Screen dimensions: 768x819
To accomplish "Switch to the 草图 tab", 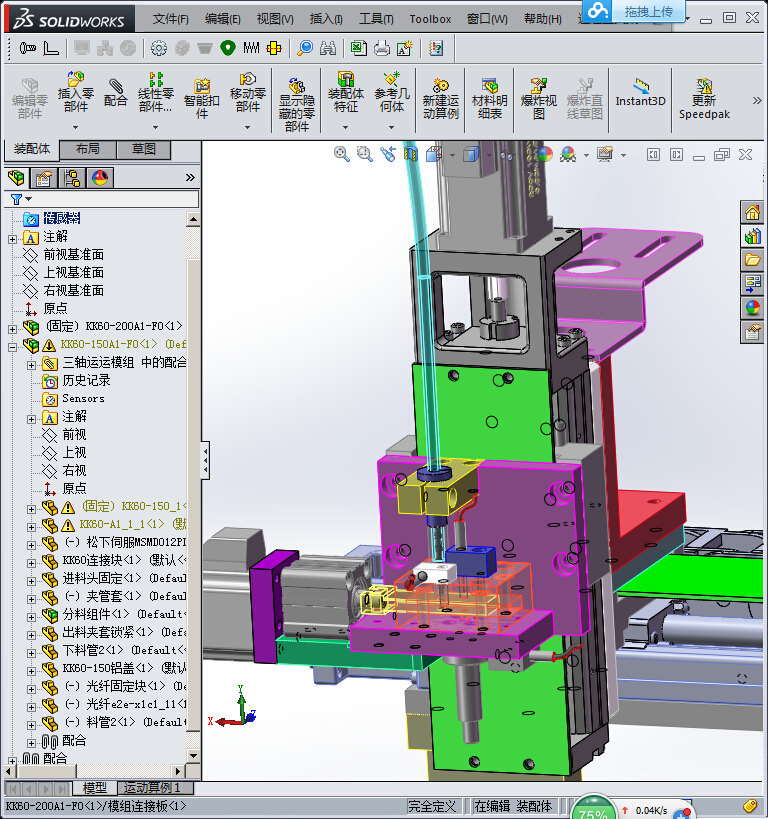I will point(144,149).
